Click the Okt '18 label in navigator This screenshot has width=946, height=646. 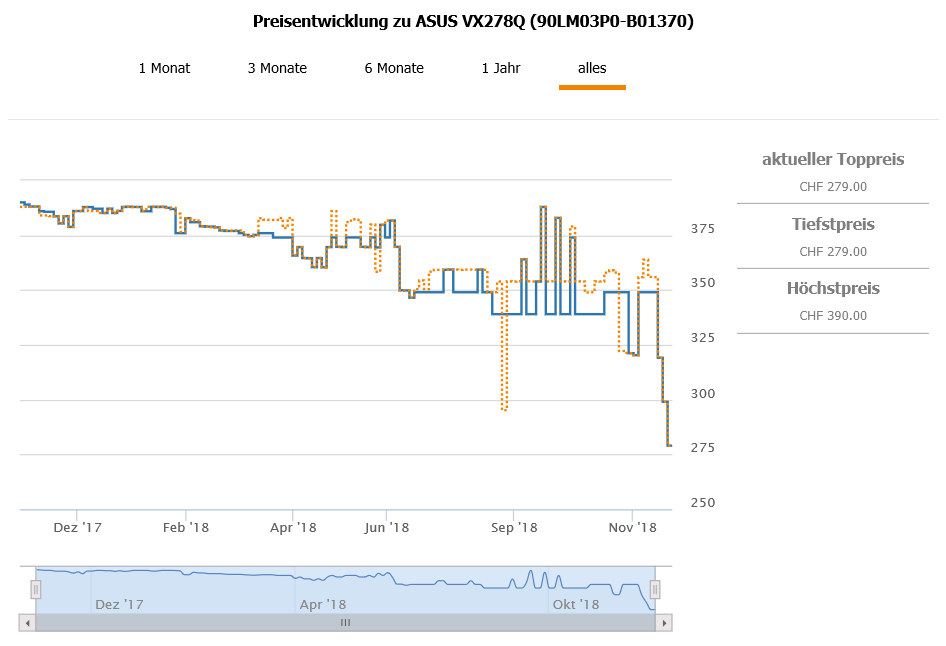(x=576, y=604)
